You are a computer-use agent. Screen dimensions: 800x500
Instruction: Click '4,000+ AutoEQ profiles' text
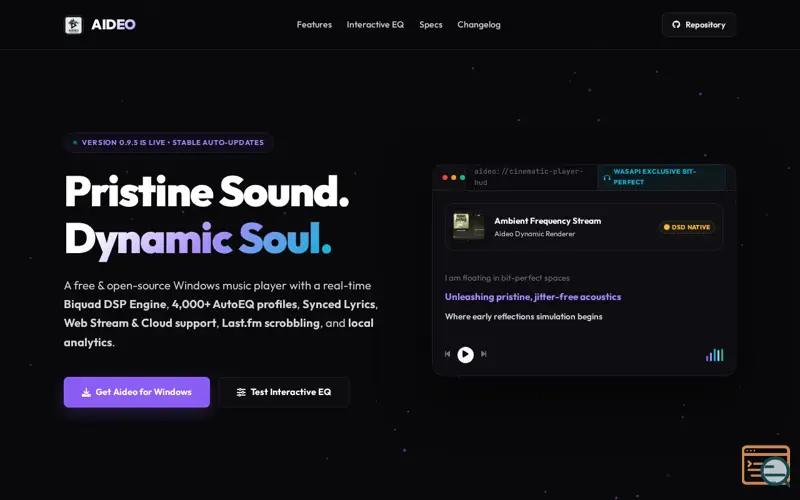pyautogui.click(x=234, y=304)
